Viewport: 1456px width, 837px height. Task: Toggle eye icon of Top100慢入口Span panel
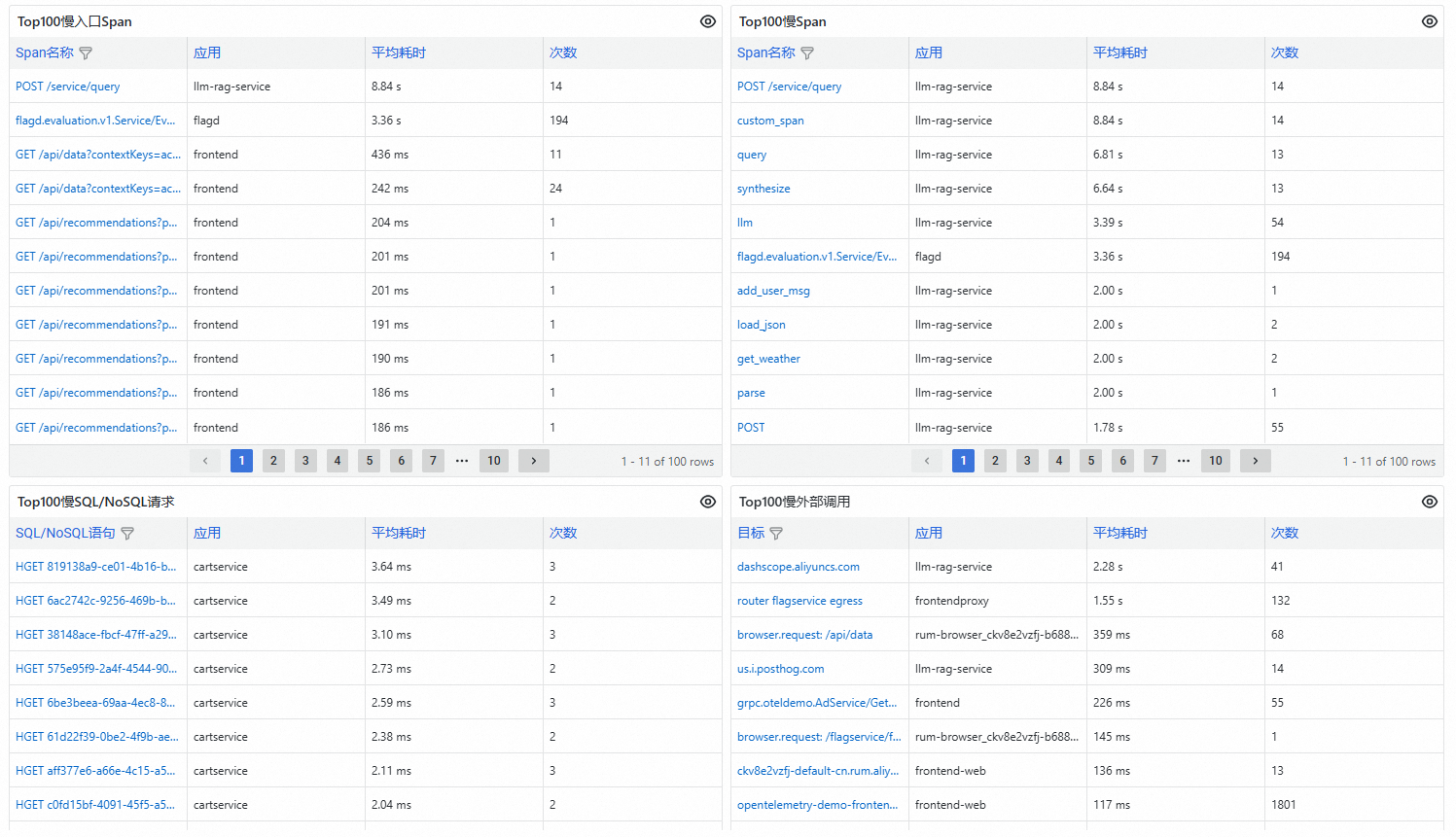[708, 21]
